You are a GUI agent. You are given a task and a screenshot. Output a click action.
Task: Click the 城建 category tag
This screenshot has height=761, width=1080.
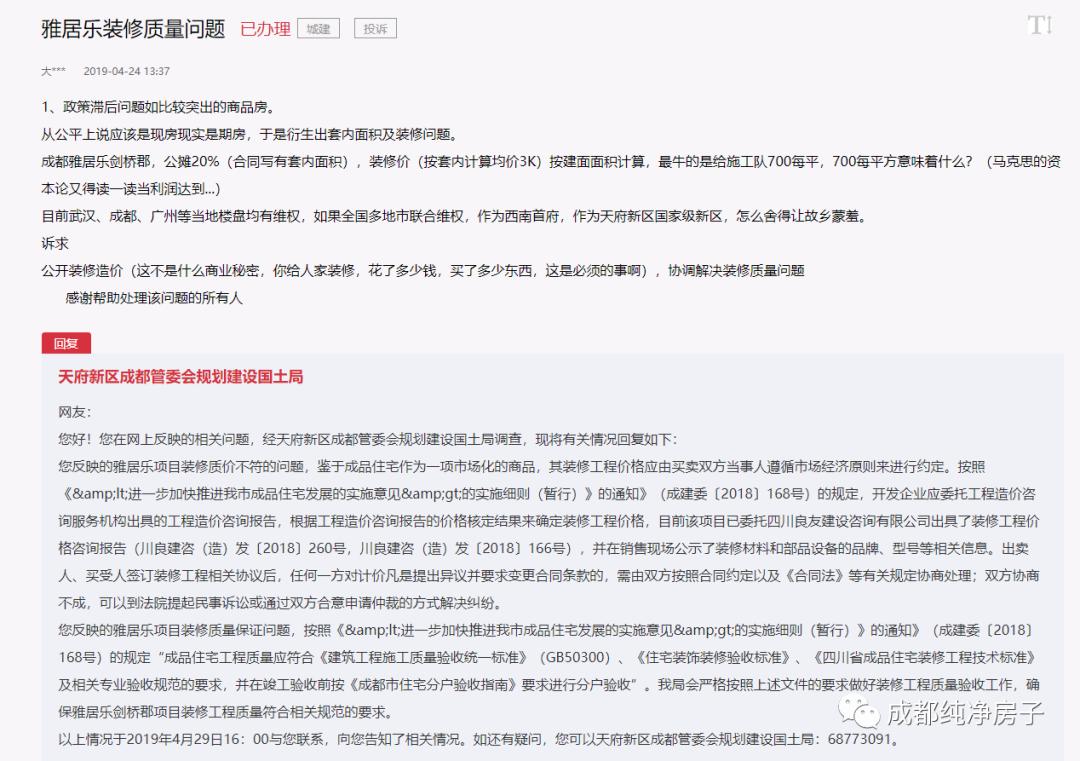point(318,28)
